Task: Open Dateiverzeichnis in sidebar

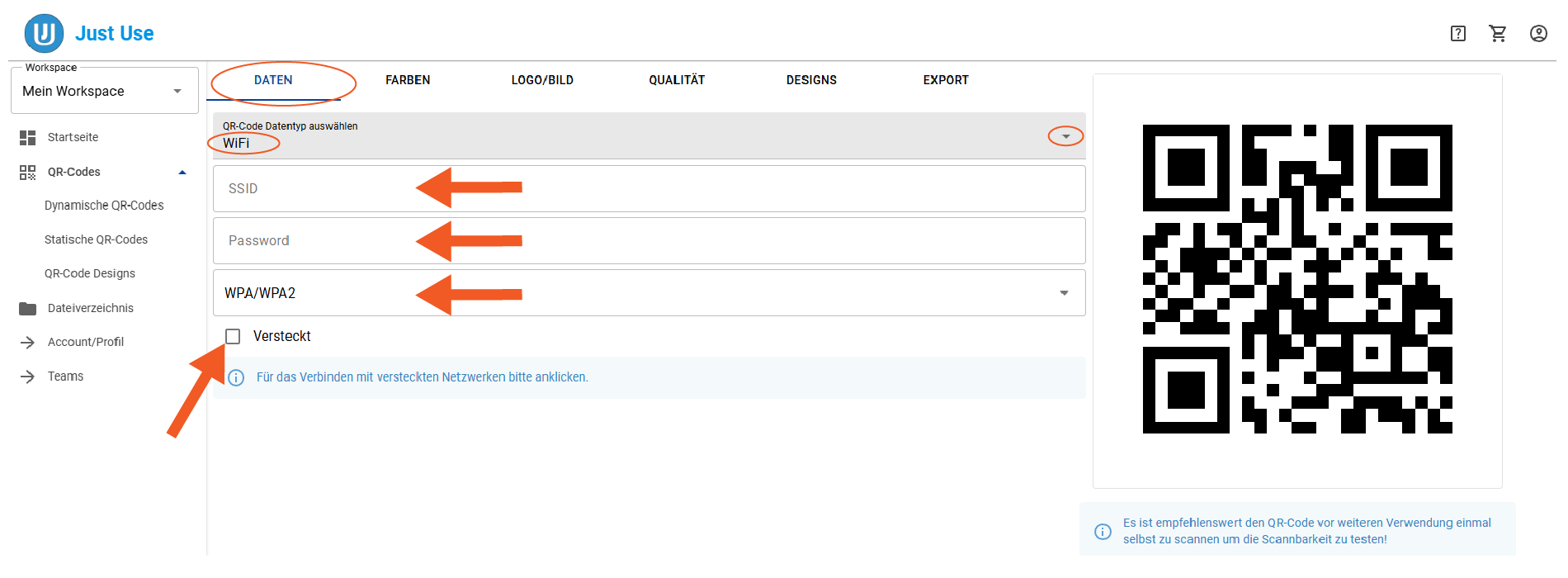Action: 91,308
